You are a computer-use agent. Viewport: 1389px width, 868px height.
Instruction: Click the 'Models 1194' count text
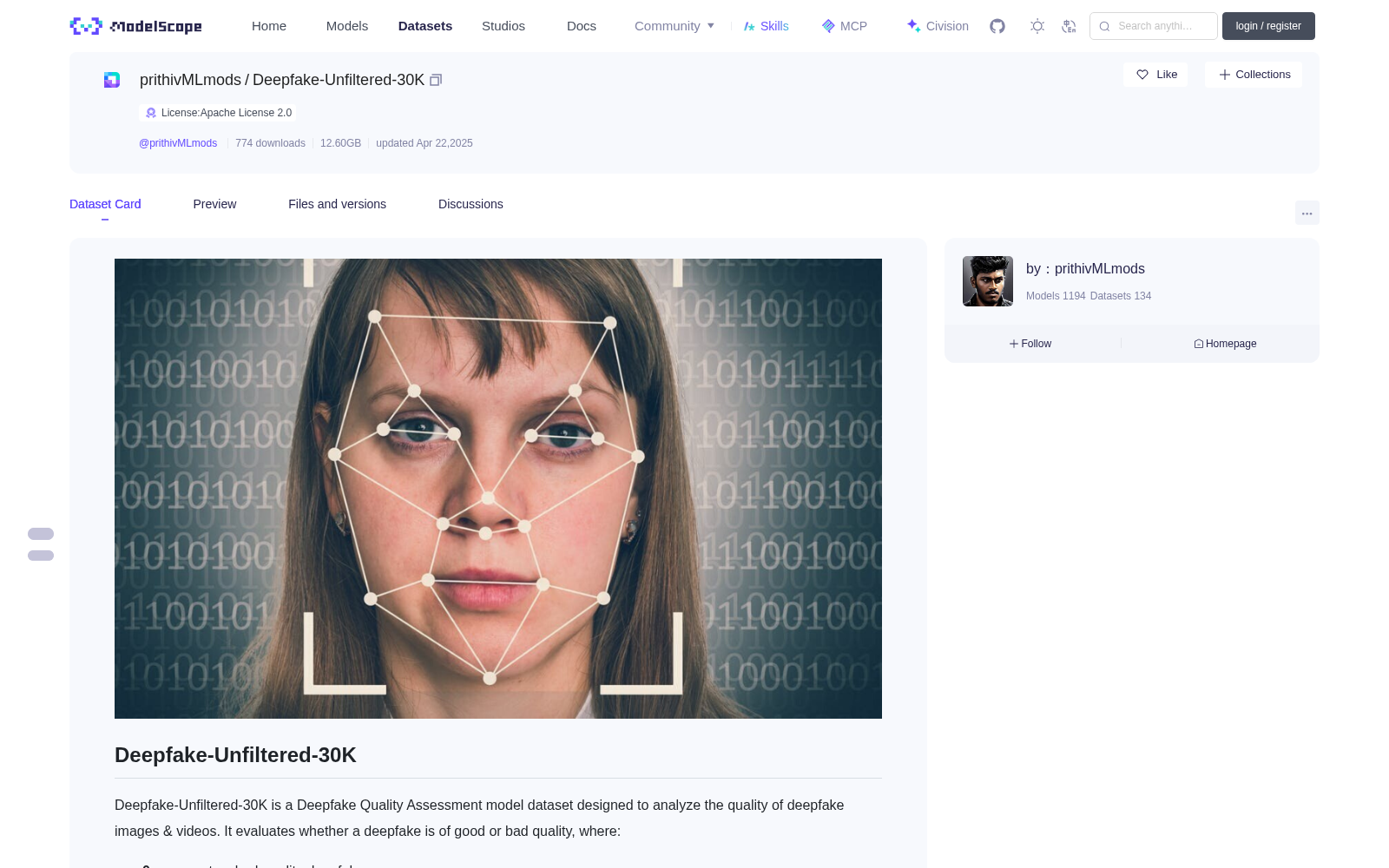1056,296
